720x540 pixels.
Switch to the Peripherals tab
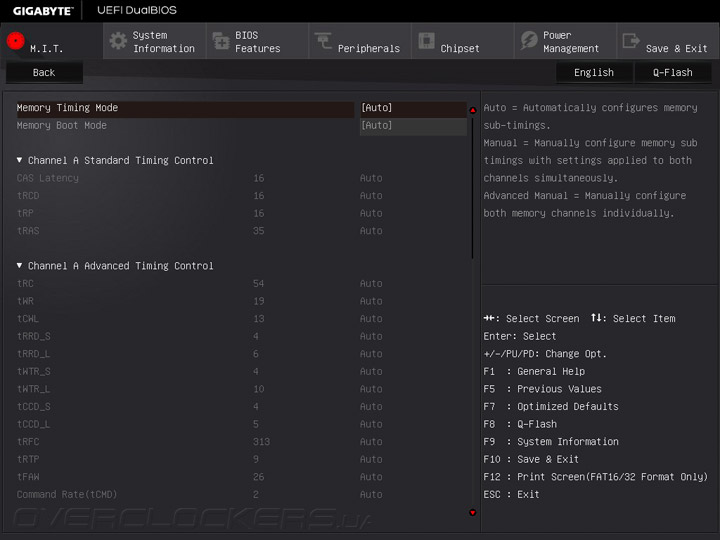click(x=368, y=48)
